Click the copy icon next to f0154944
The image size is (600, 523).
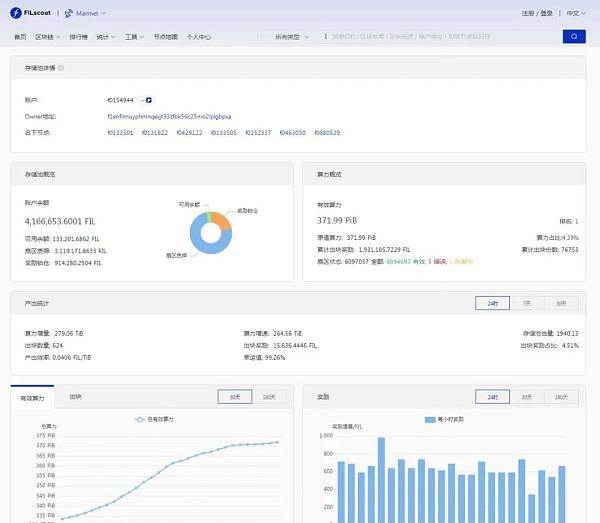coord(149,100)
